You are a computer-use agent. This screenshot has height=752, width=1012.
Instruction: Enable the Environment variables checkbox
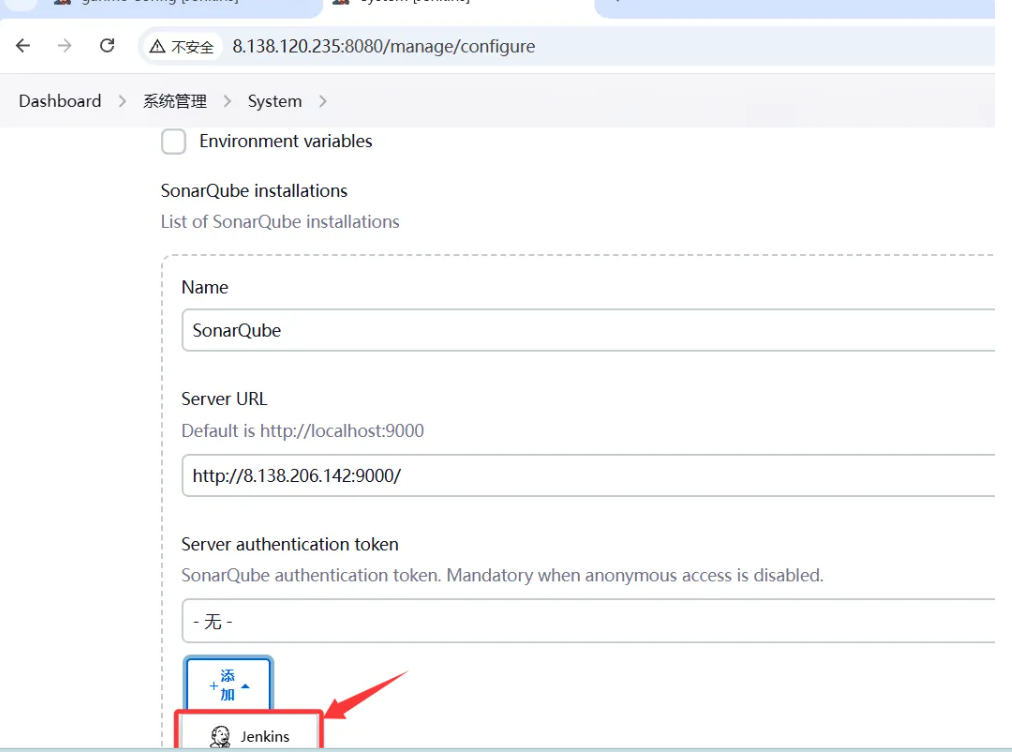(x=174, y=141)
